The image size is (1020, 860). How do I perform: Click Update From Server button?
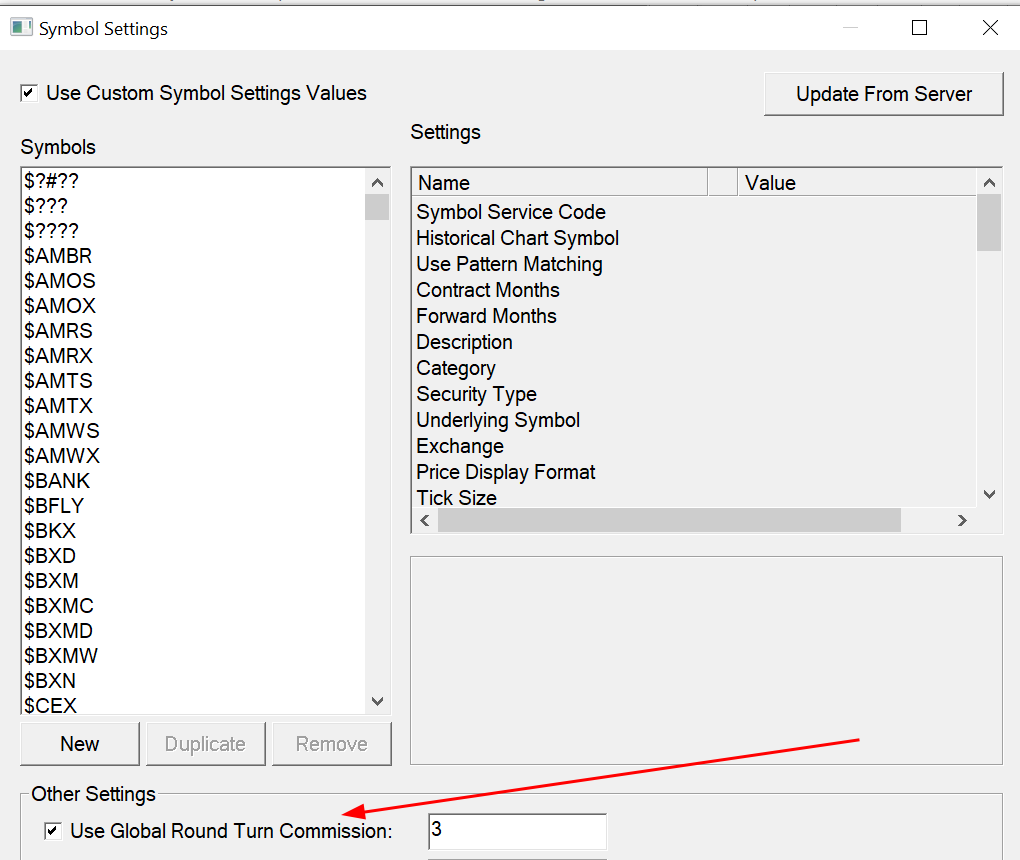coord(883,94)
